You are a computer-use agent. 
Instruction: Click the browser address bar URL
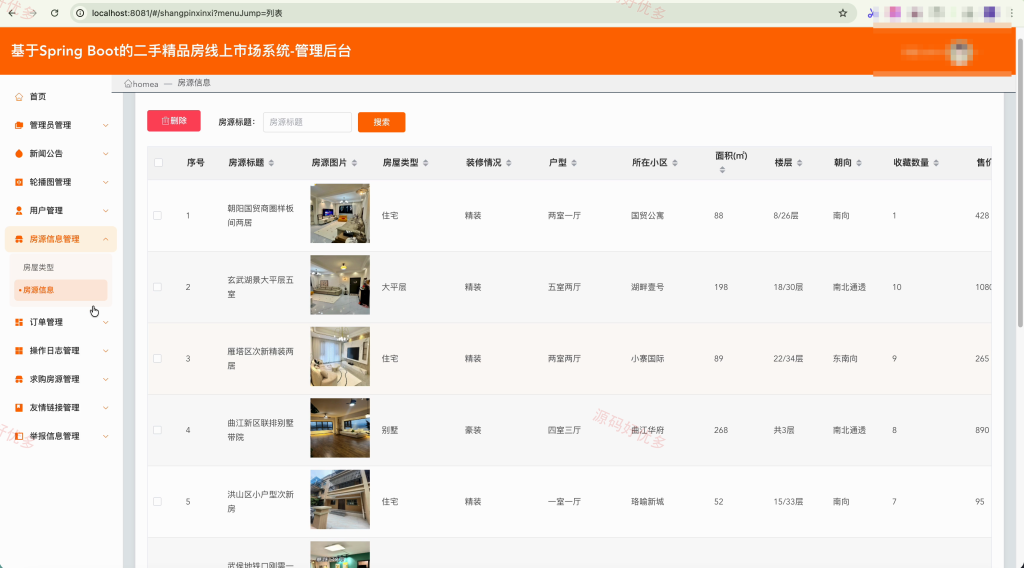tap(187, 13)
